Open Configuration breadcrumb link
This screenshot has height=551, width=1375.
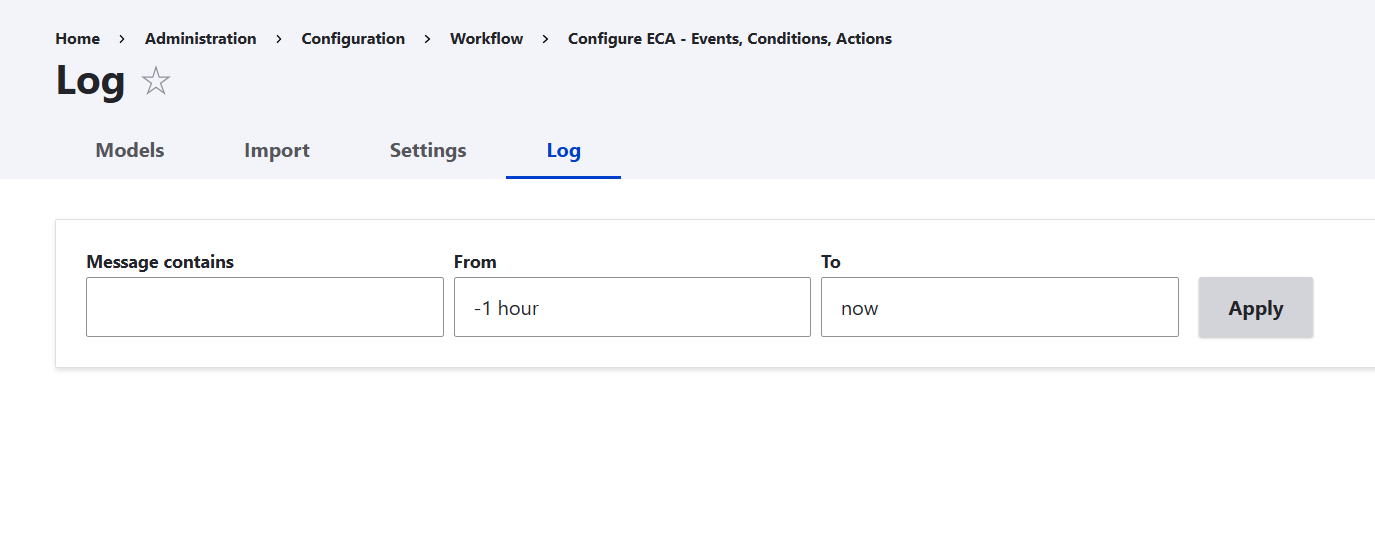(353, 39)
